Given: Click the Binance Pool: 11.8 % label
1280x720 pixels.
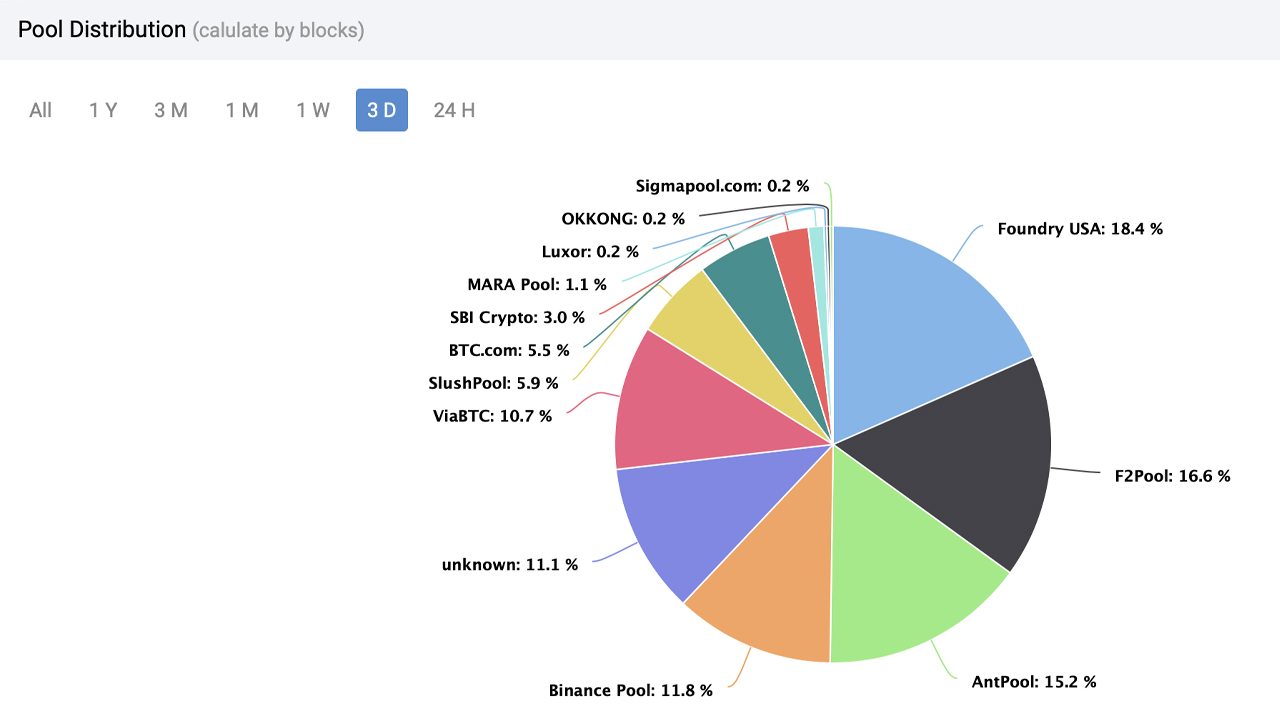Looking at the screenshot, I should [x=630, y=690].
